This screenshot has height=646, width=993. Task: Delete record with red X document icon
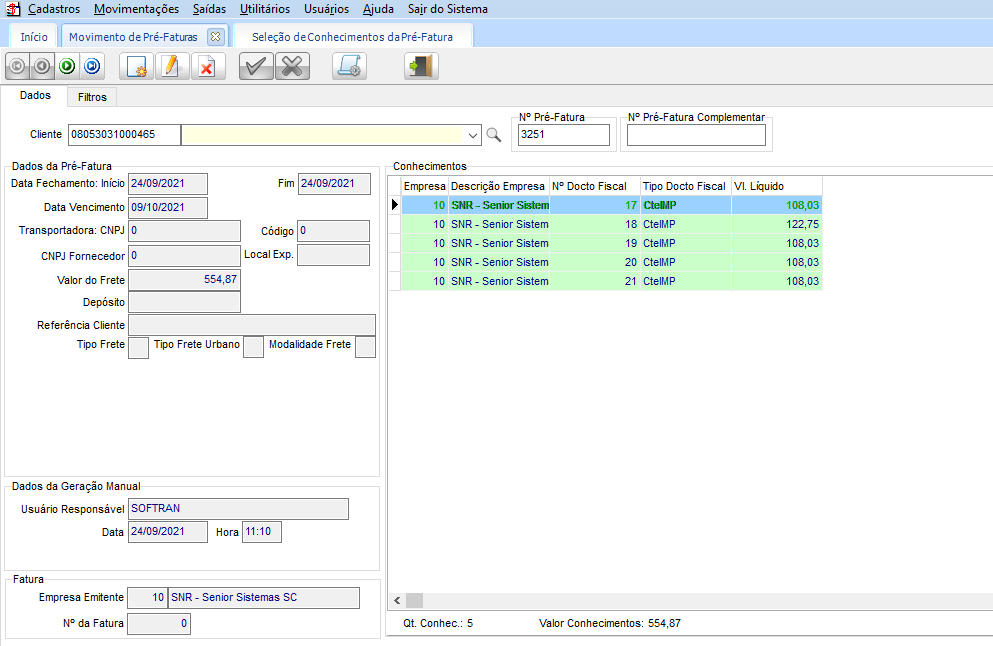coord(207,67)
